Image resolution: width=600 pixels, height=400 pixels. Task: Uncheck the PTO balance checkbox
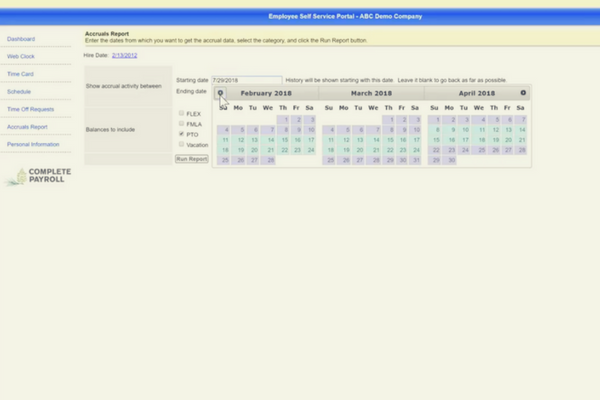[x=181, y=134]
